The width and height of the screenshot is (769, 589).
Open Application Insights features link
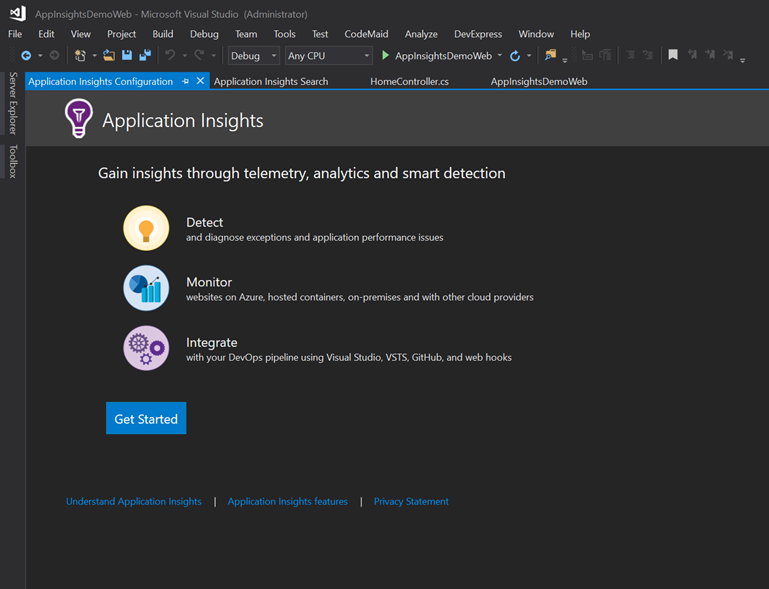click(x=287, y=501)
